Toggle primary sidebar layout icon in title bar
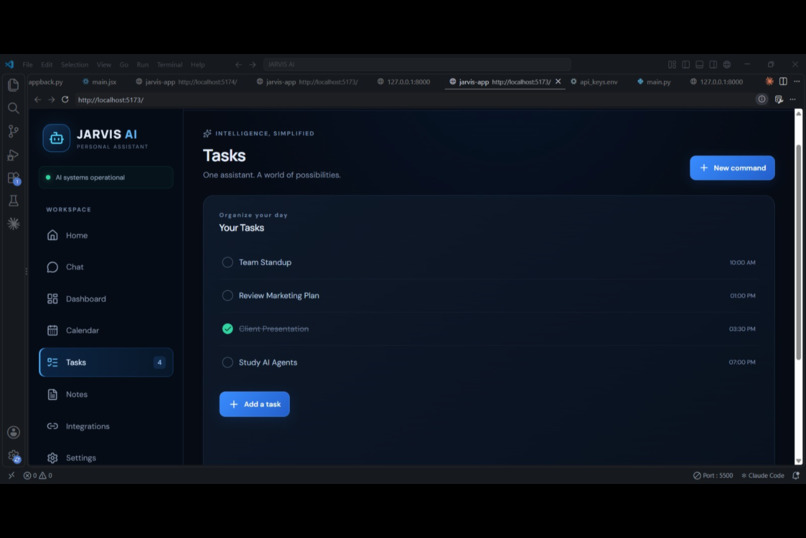This screenshot has height=538, width=806. 686,64
